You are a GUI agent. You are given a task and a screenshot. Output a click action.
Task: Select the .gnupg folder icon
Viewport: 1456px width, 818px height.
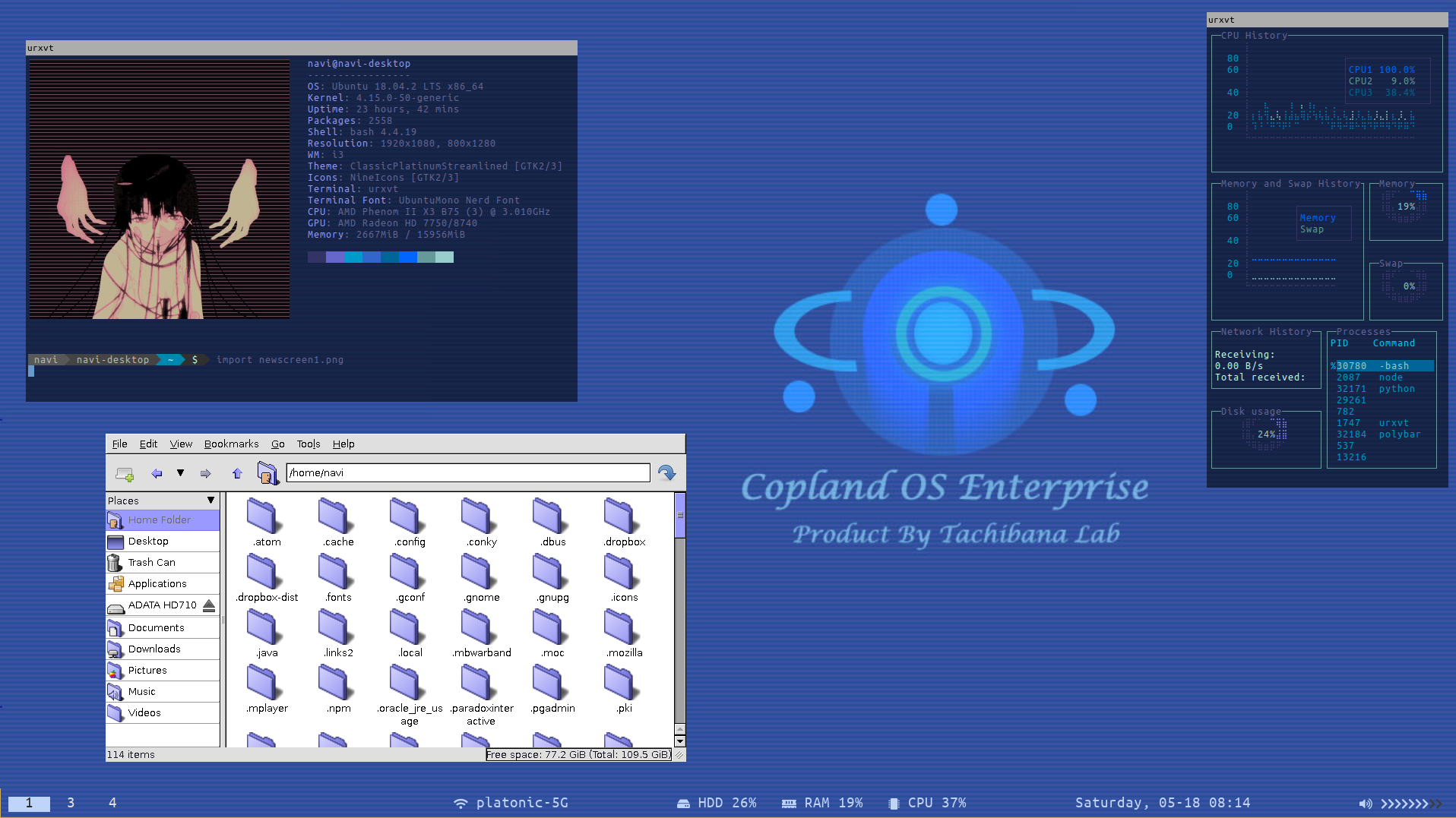coord(551,571)
